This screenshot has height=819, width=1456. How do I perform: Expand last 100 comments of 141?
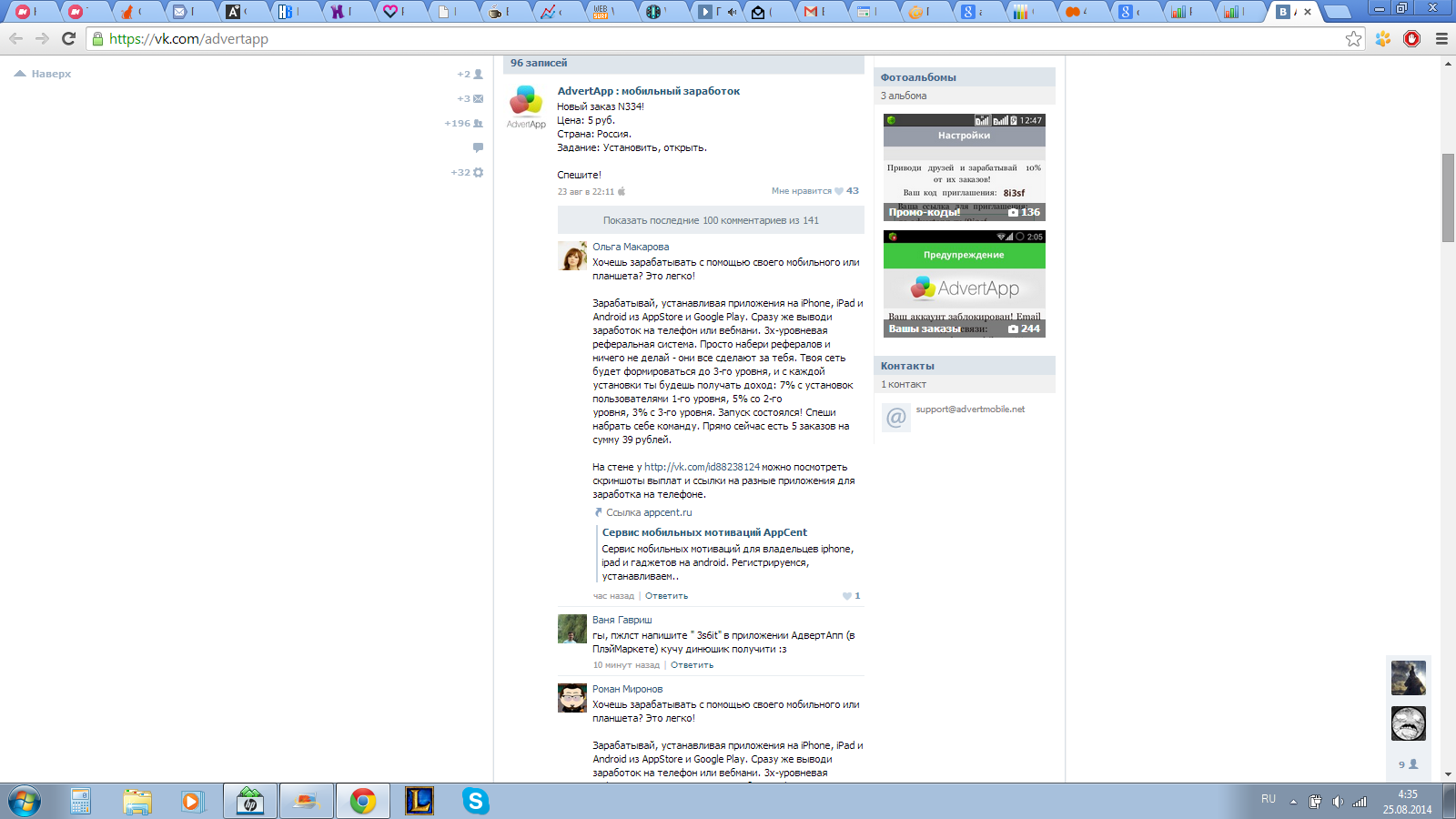(x=711, y=220)
